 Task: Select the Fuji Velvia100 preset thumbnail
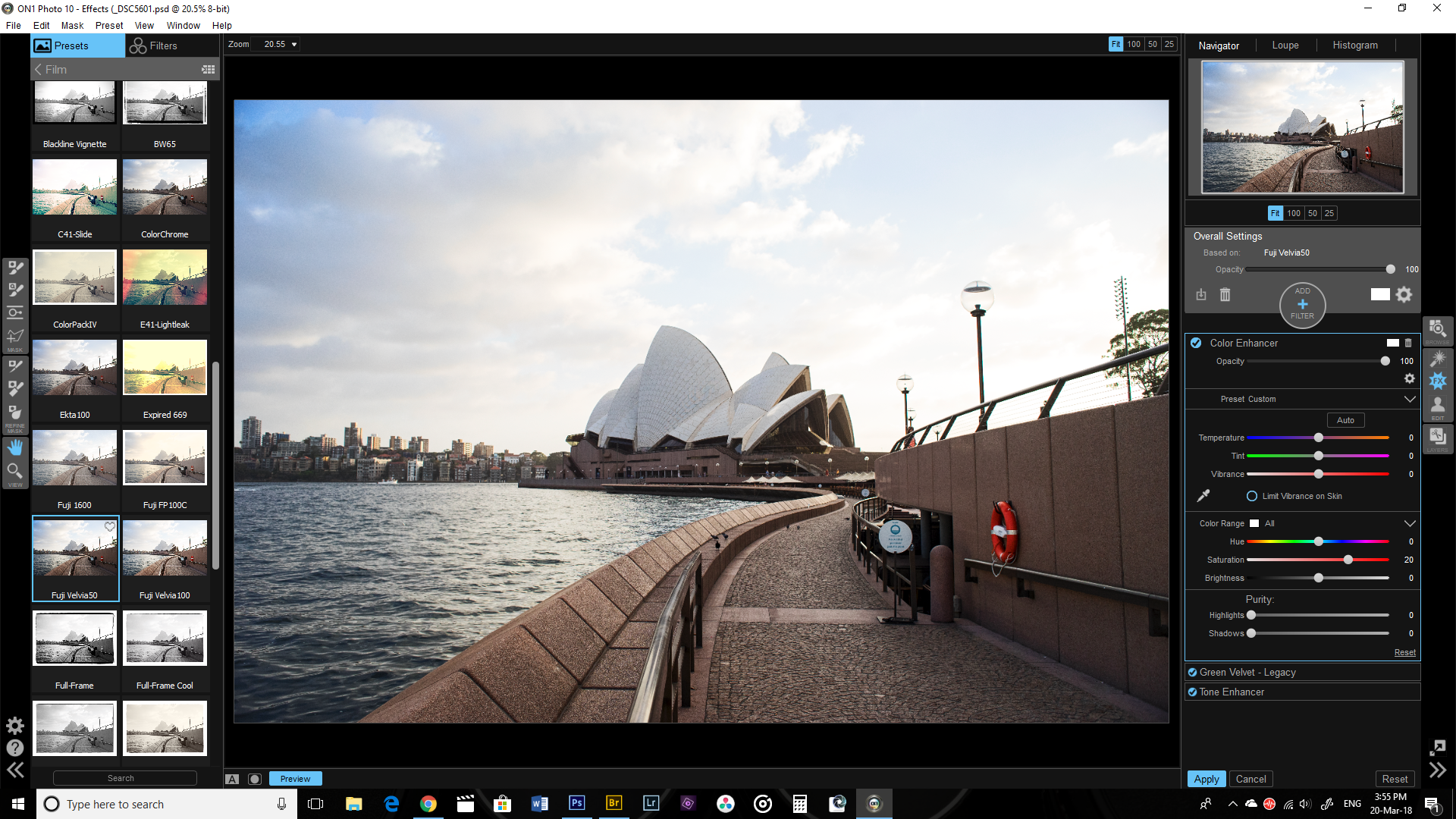[165, 548]
